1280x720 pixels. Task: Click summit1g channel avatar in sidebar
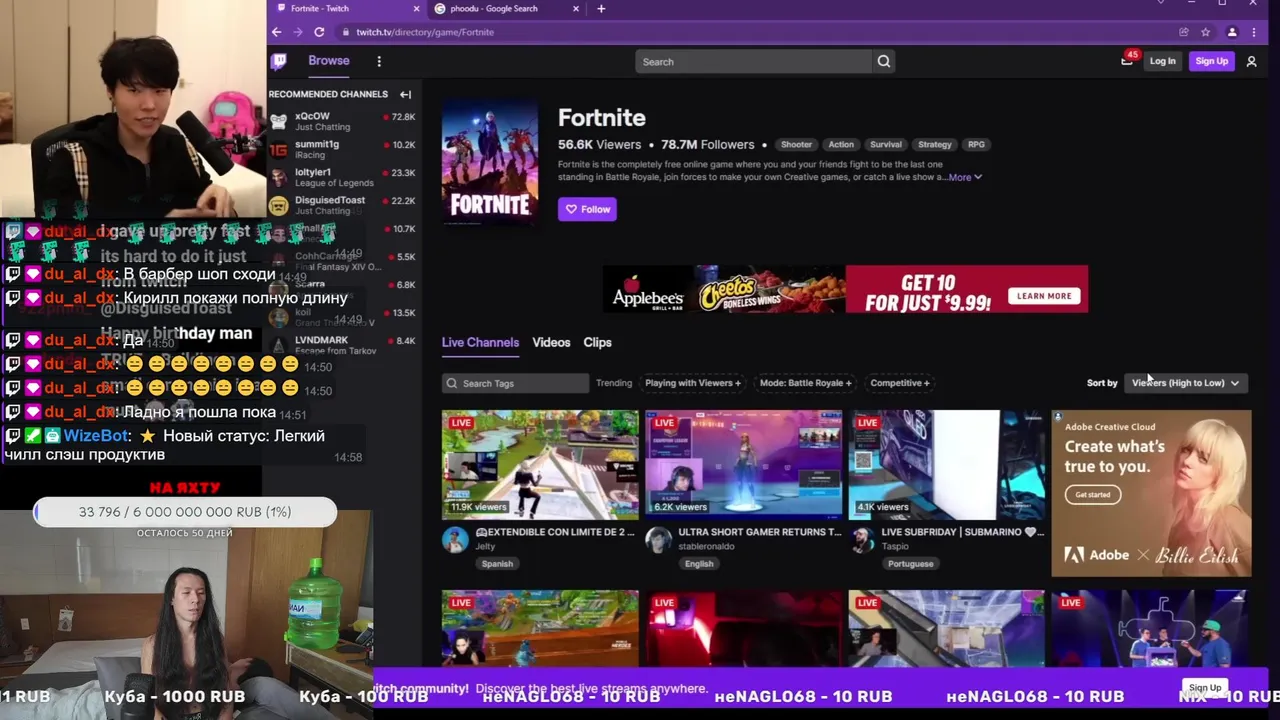point(278,150)
